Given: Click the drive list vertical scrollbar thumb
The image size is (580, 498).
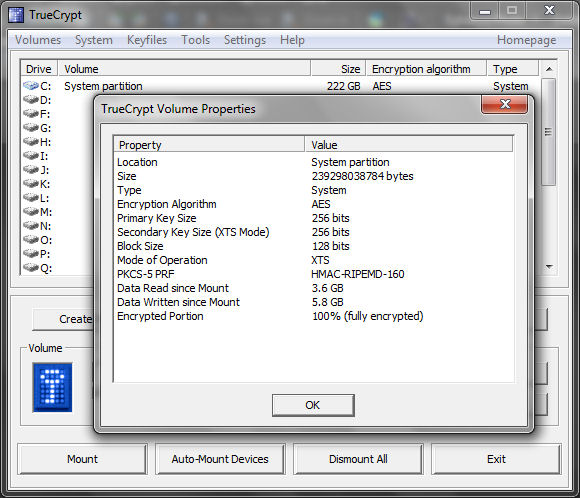Looking at the screenshot, I should (549, 132).
